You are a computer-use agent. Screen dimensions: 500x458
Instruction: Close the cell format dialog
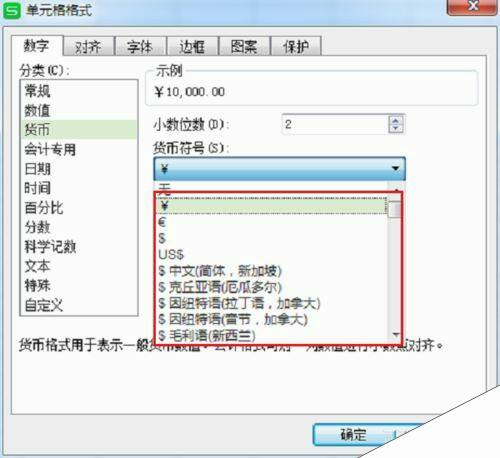(472, 7)
